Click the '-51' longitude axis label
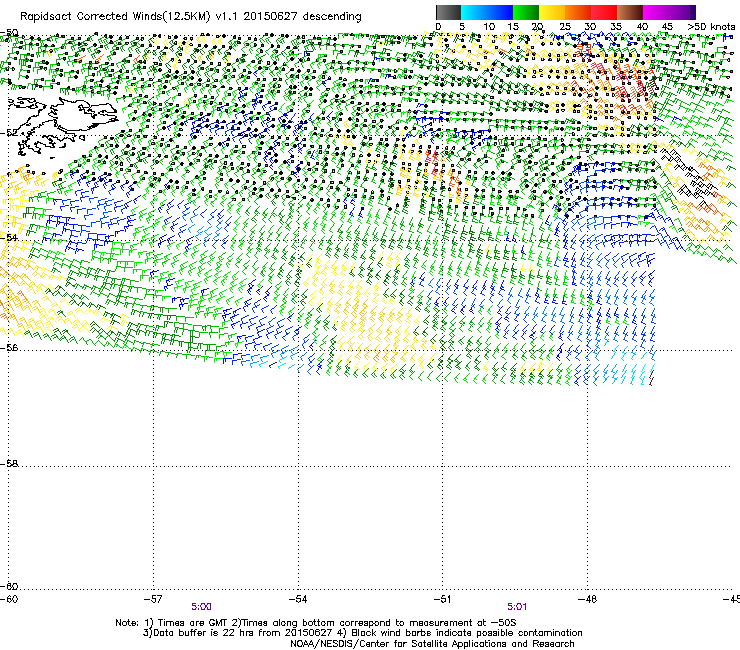This screenshot has width=740, height=650. (x=442, y=599)
